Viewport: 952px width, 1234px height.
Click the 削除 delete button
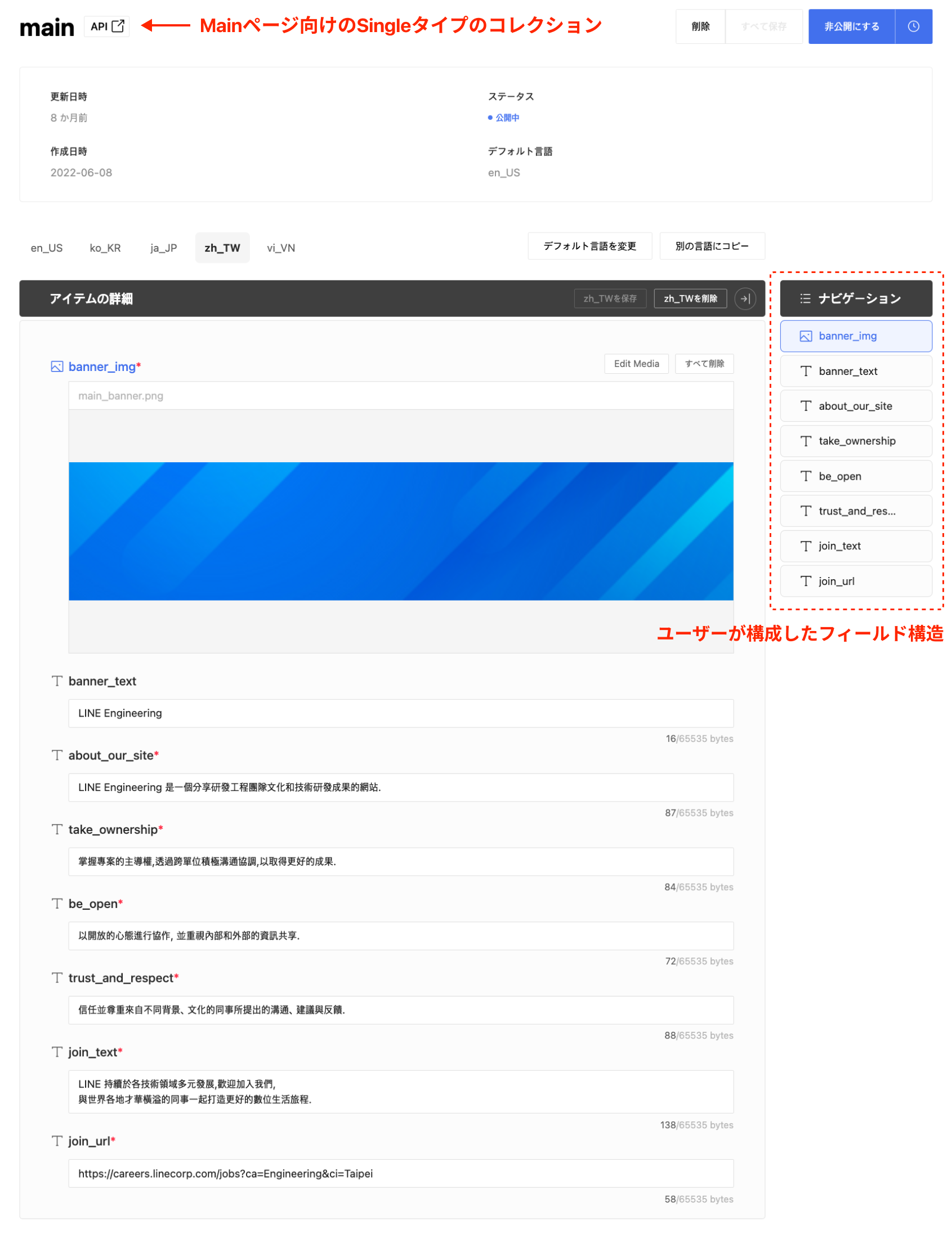[x=700, y=26]
